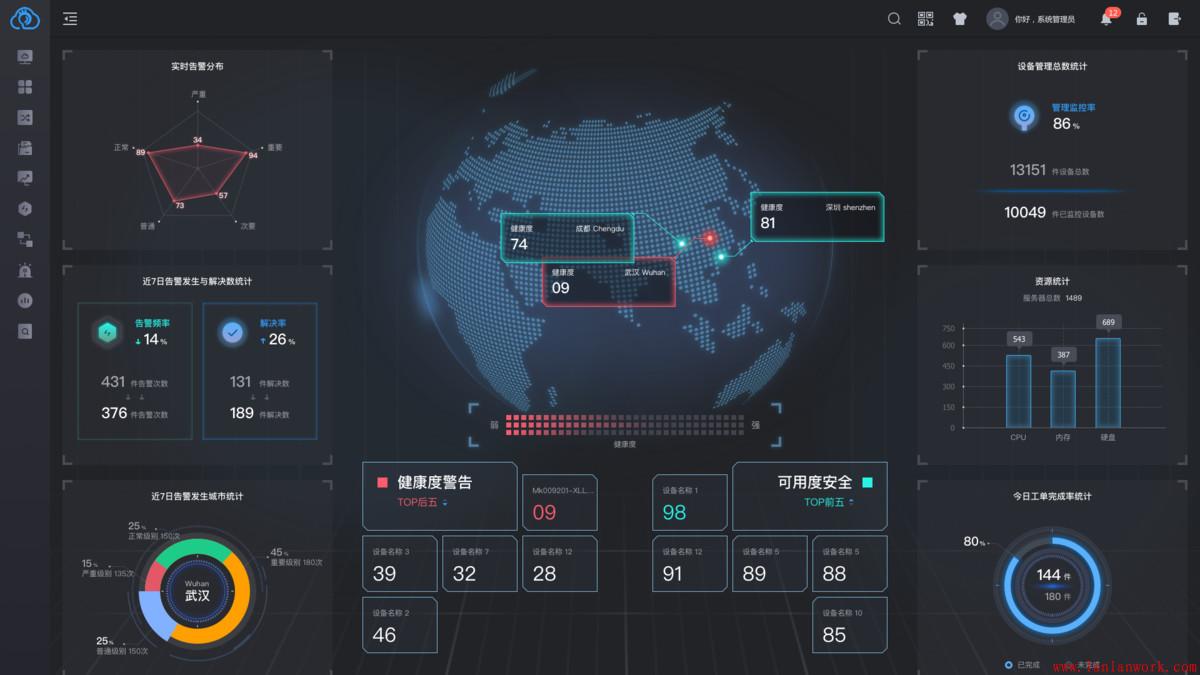1200x675 pixels.
Task: Select the shuffle arrows sidebar menu item
Action: [25, 117]
